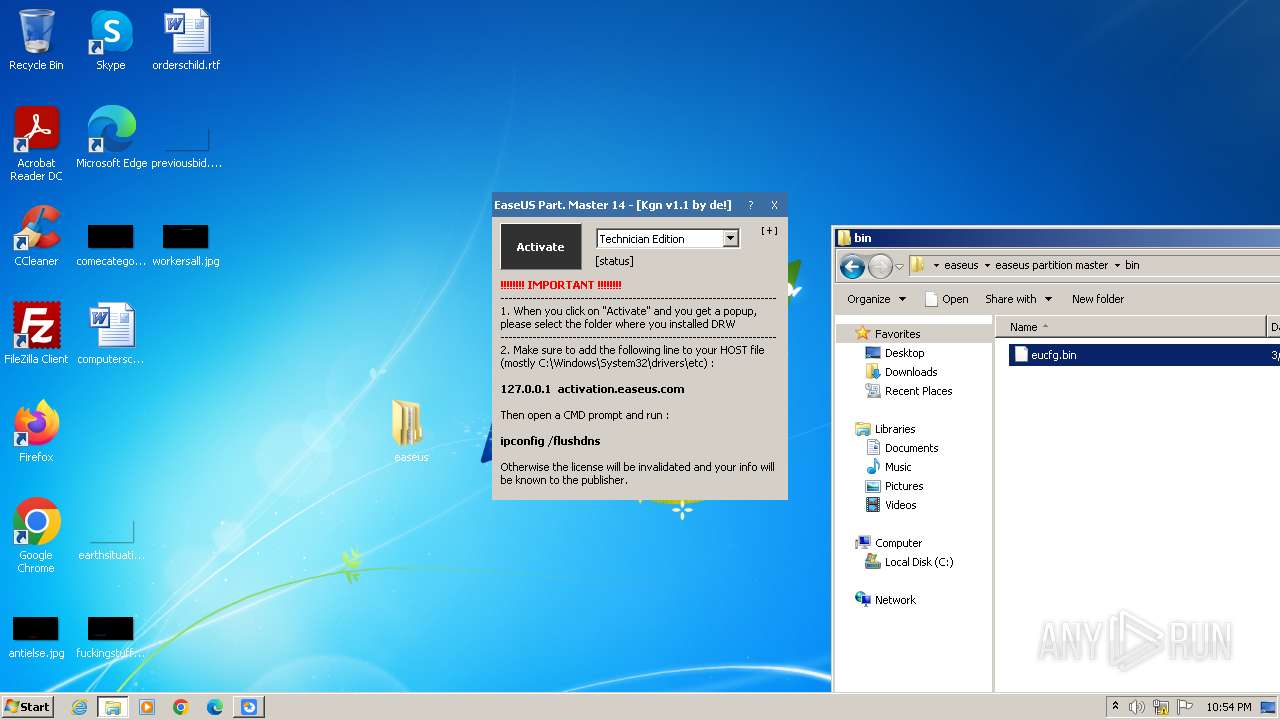Image resolution: width=1280 pixels, height=720 pixels.
Task: Click the easeus breadcrumb in address bar
Action: 961,265
